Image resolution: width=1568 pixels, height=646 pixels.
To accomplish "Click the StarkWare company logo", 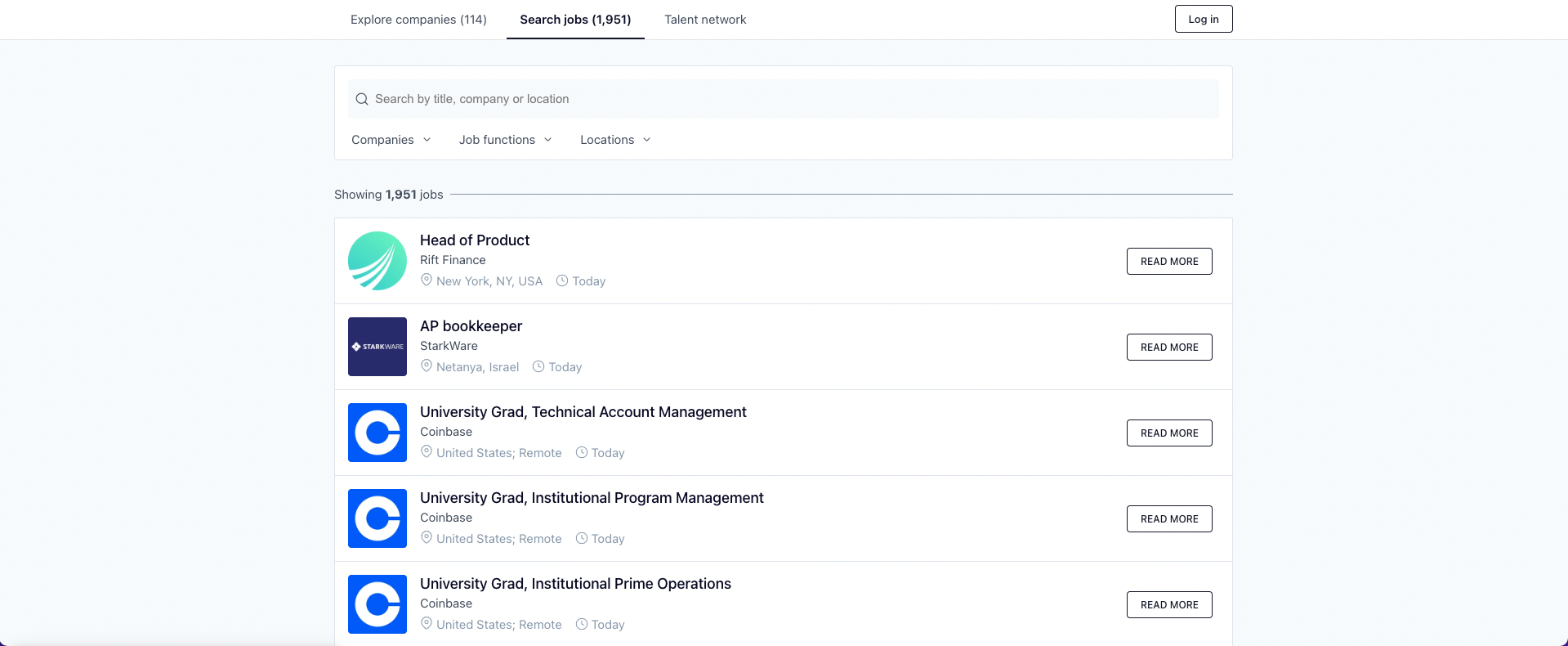I will click(377, 347).
